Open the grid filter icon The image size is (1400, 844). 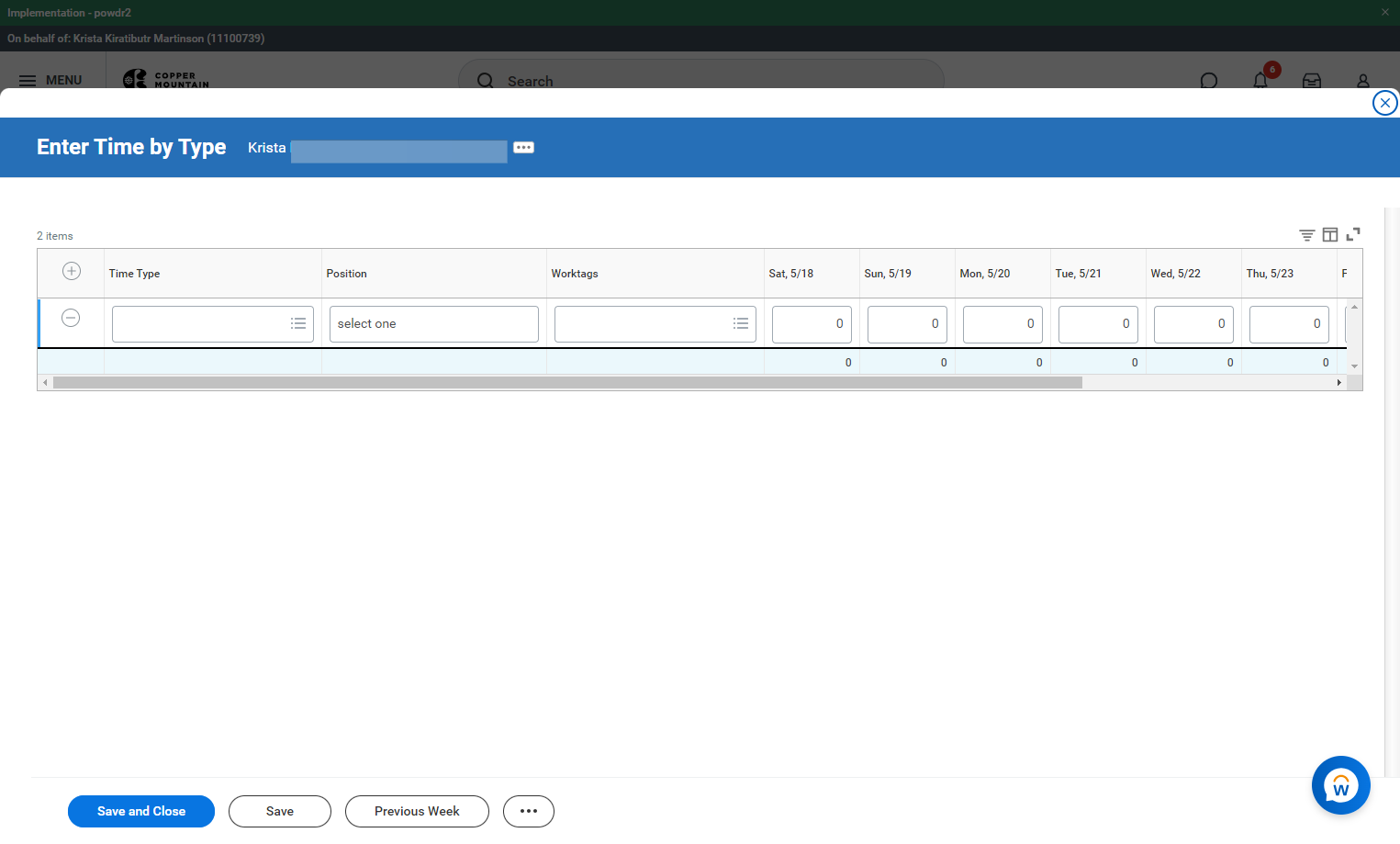(1307, 235)
